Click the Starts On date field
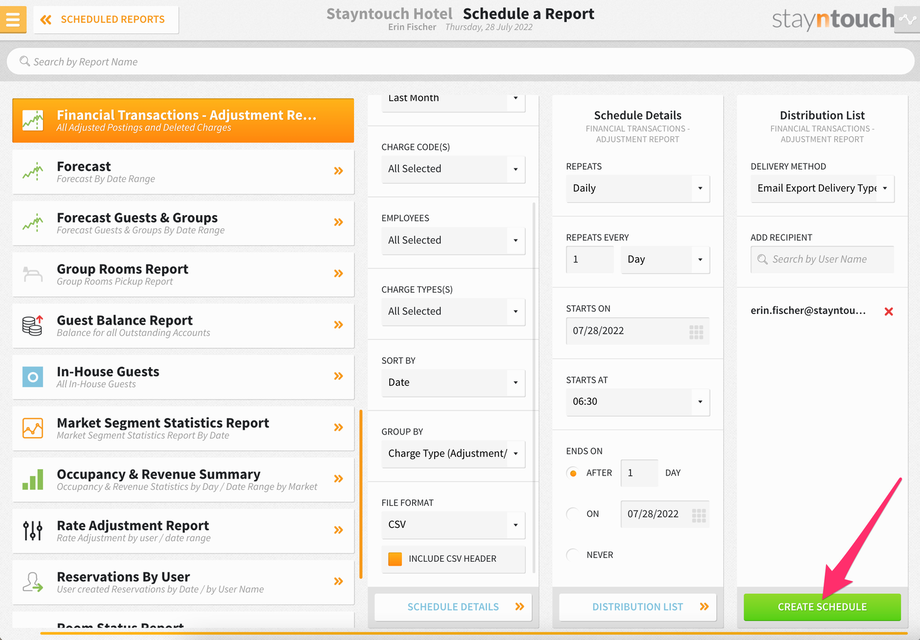The width and height of the screenshot is (920, 640). pos(638,331)
